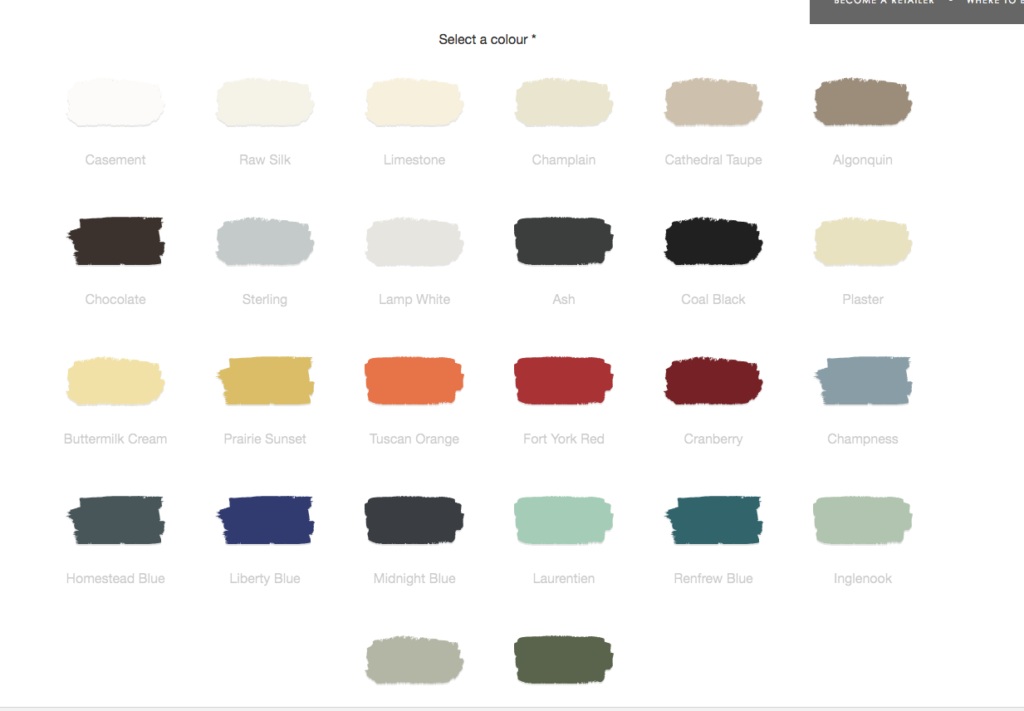Image resolution: width=1024 pixels, height=711 pixels.
Task: Select the Champlain paint swatch
Action: [564, 103]
